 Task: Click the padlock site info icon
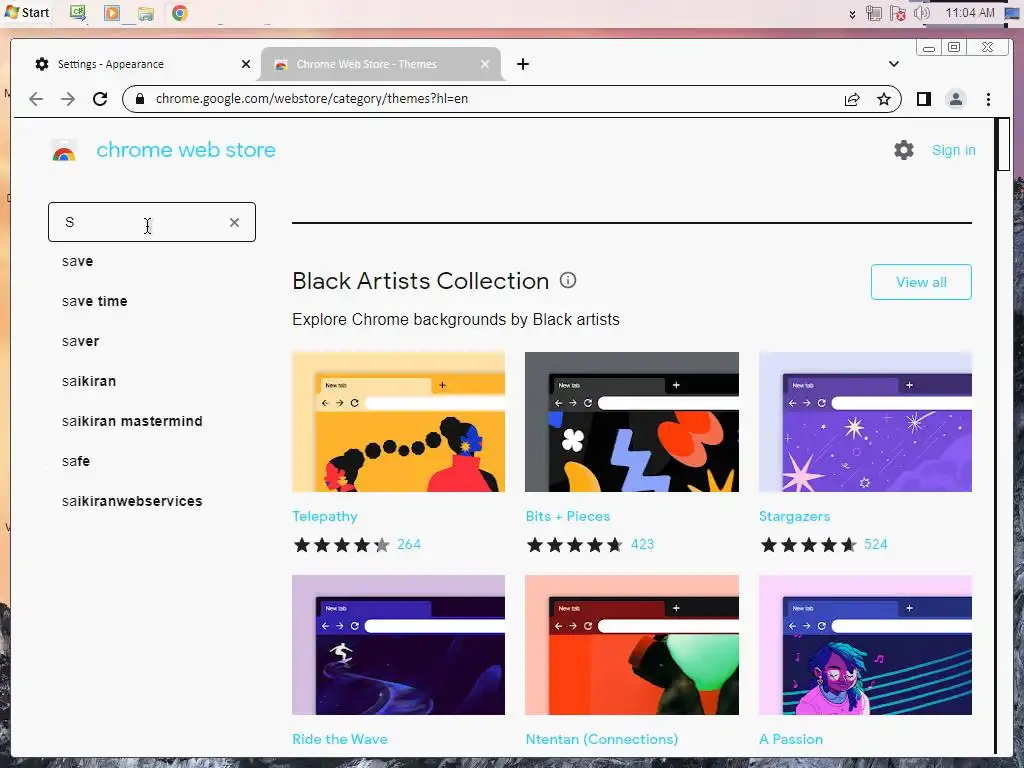[140, 99]
